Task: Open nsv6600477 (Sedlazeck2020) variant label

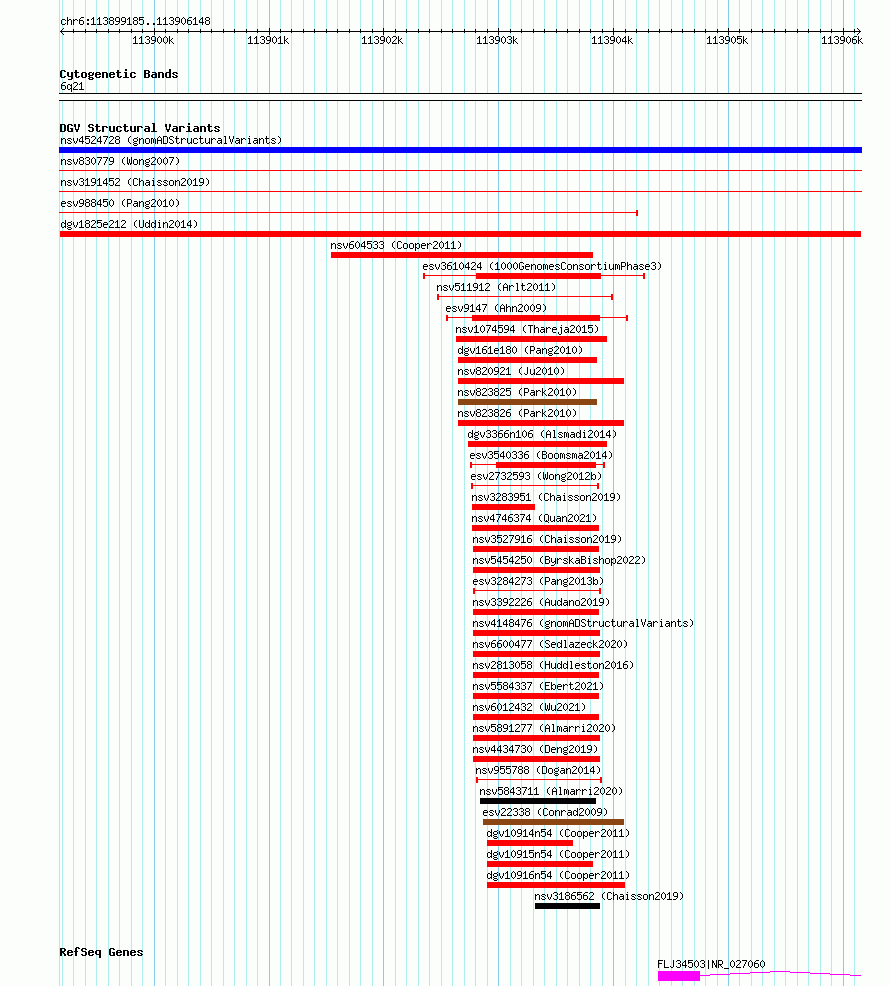Action: point(550,645)
